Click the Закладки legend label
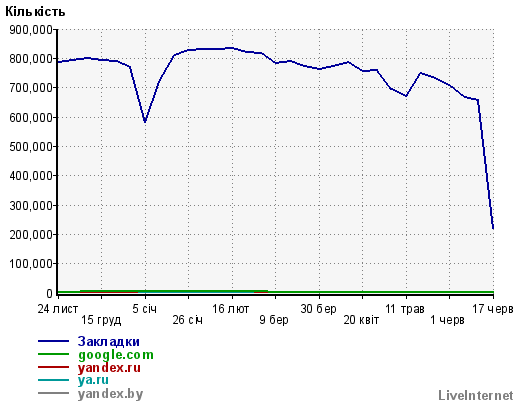 point(108,342)
